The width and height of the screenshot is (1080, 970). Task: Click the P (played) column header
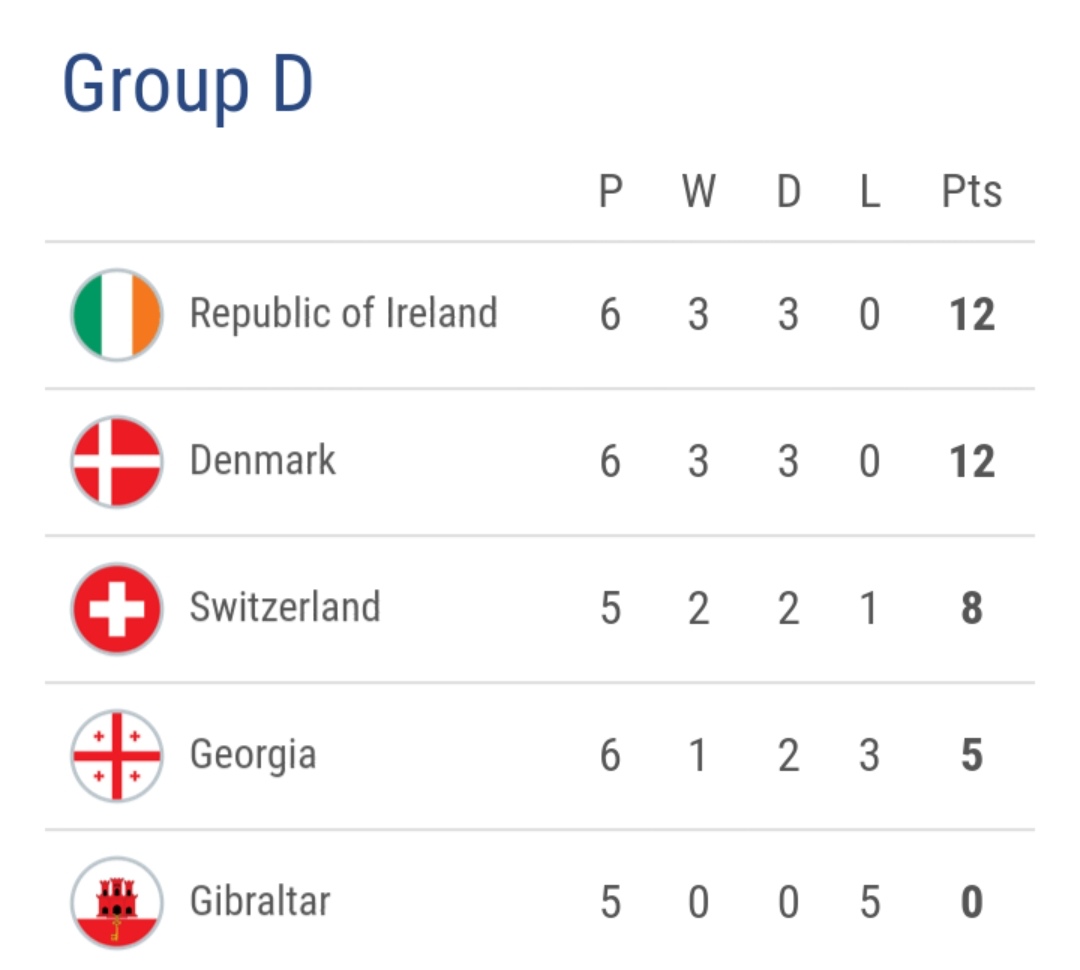(610, 191)
